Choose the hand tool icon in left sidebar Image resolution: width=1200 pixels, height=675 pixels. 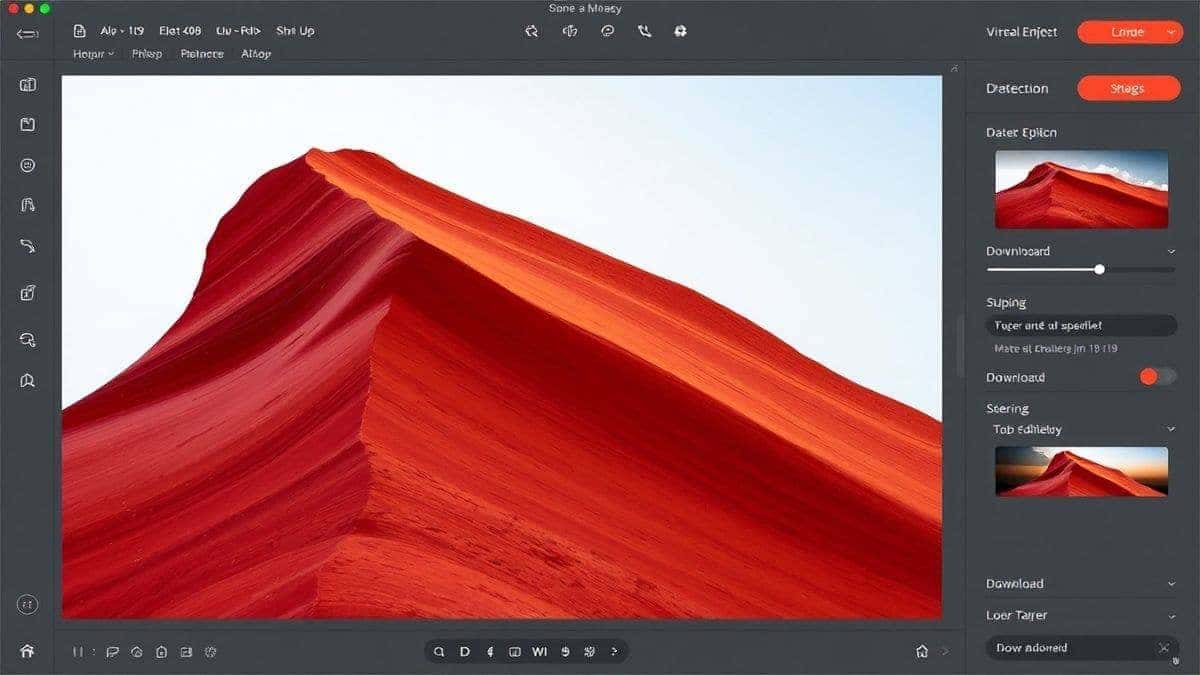coord(28,205)
